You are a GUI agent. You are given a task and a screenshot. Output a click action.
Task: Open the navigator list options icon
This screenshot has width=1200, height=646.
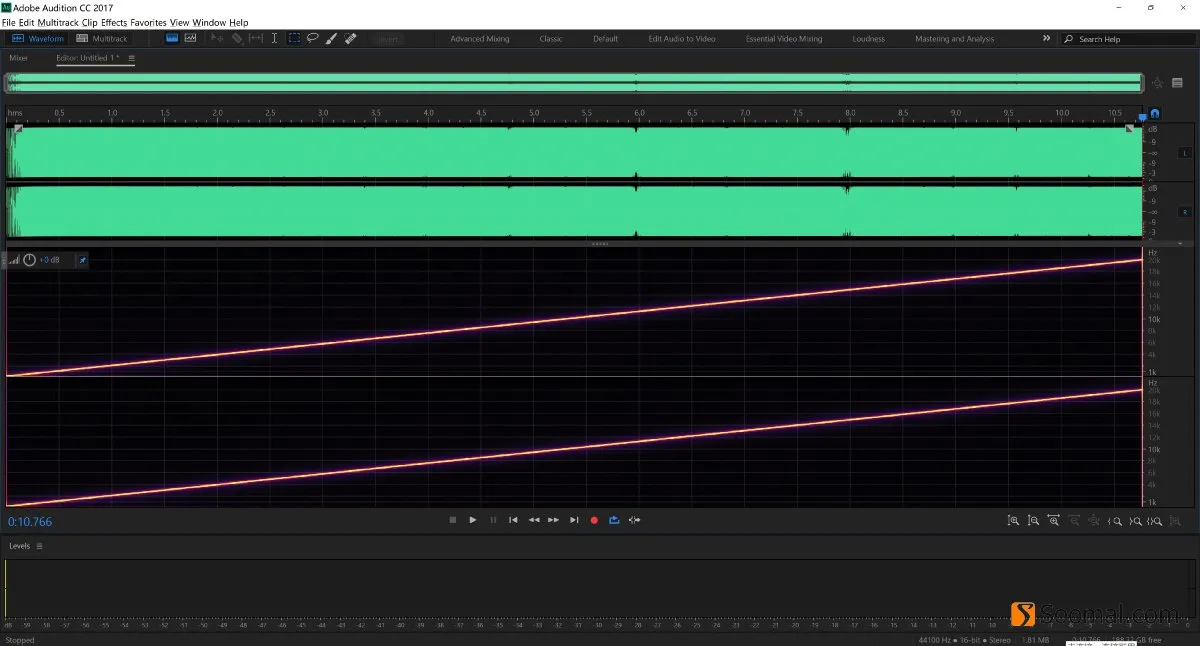[1178, 84]
